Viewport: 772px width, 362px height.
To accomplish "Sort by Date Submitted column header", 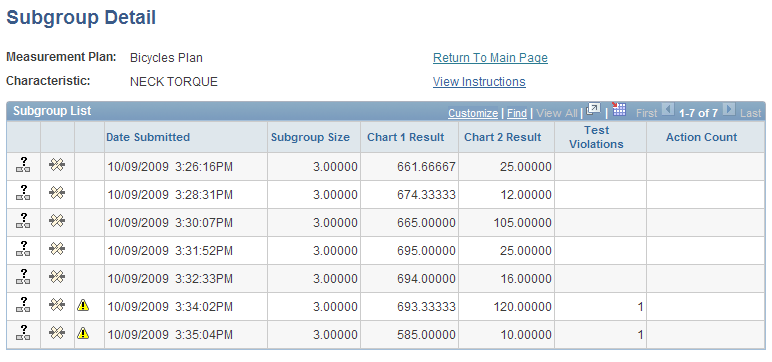I will [148, 137].
